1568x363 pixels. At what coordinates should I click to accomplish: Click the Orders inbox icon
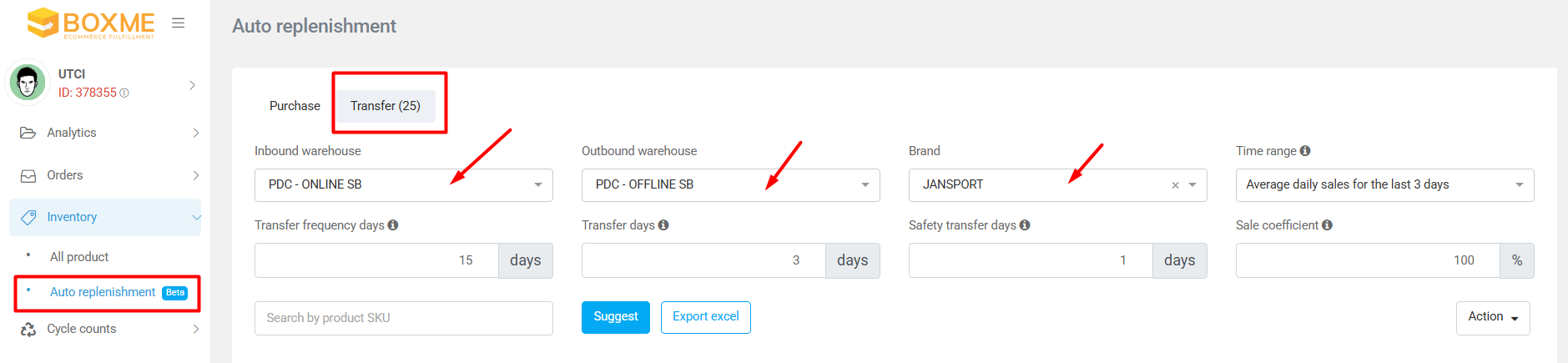coord(28,175)
